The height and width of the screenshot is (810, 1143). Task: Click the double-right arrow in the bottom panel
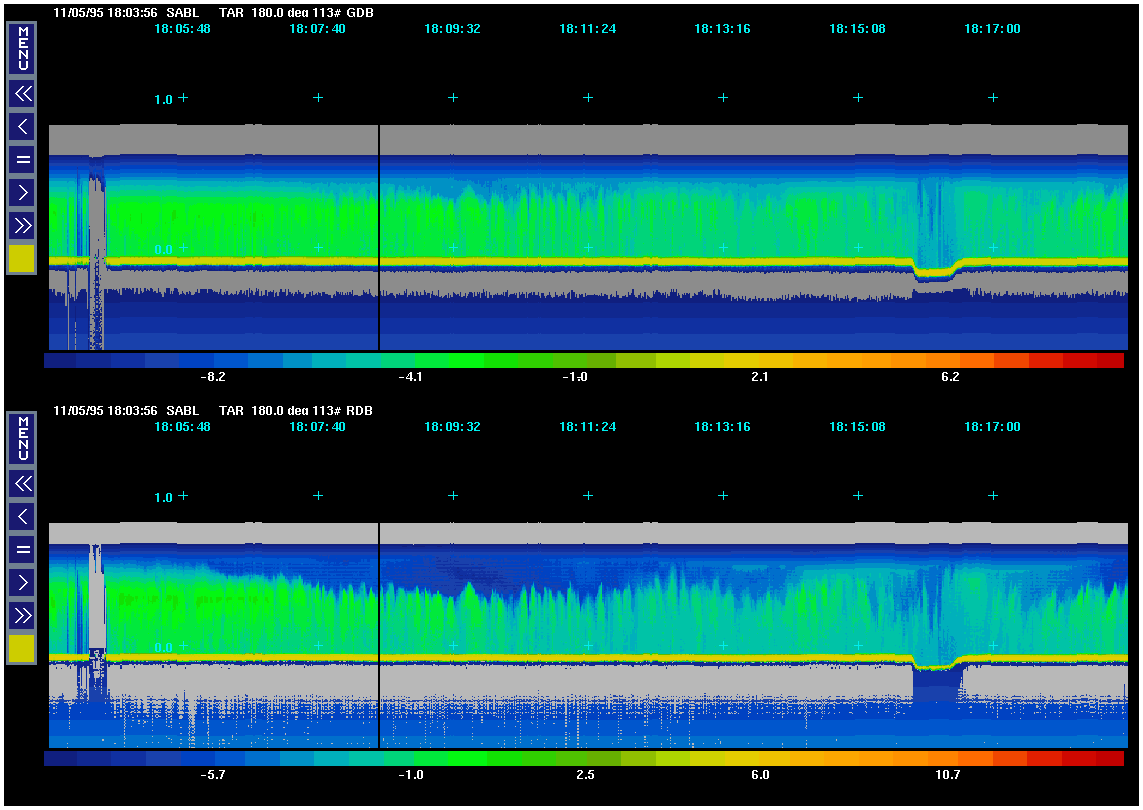(22, 614)
